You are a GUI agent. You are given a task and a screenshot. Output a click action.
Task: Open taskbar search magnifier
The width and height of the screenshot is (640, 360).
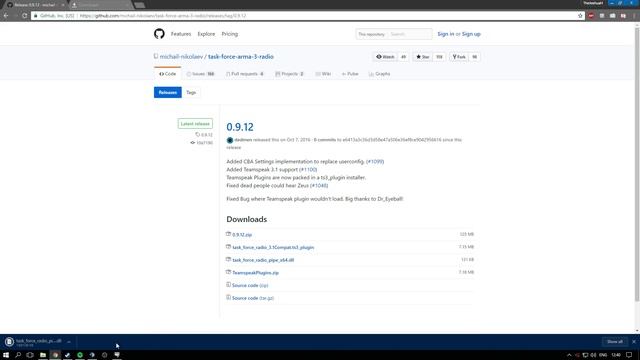click(x=18, y=355)
